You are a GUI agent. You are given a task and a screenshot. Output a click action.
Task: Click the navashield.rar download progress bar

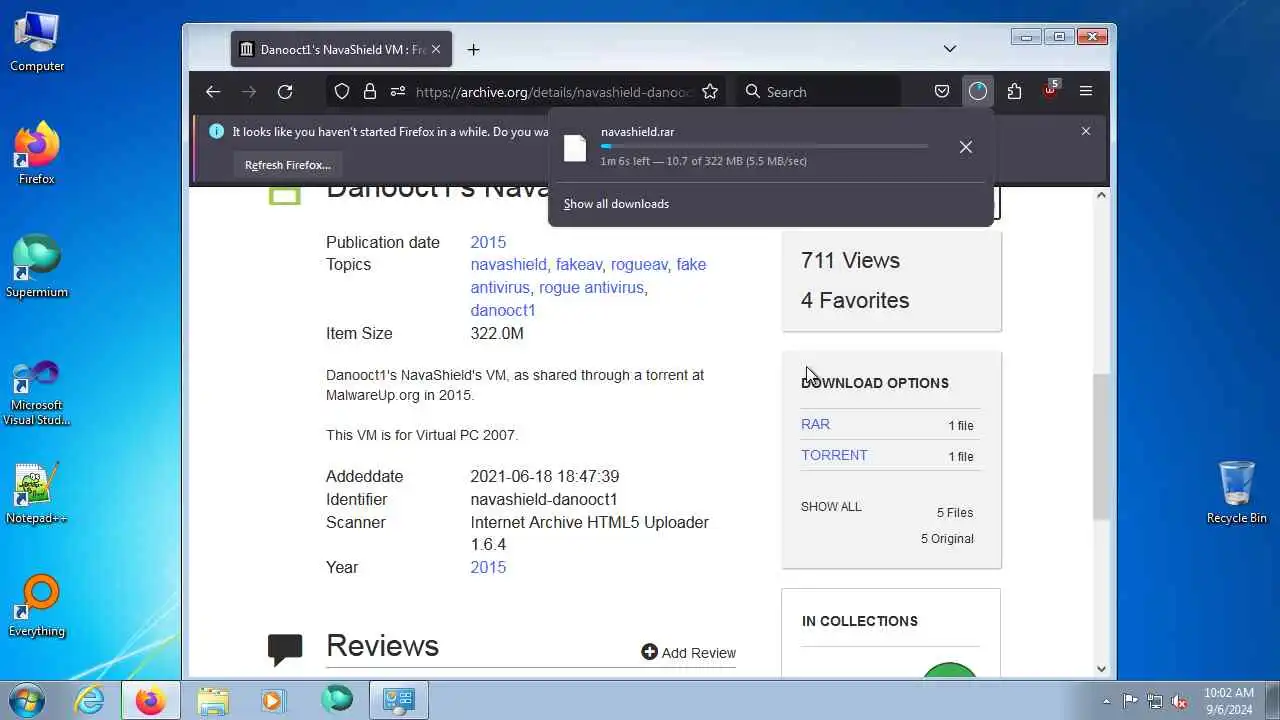[x=764, y=146]
